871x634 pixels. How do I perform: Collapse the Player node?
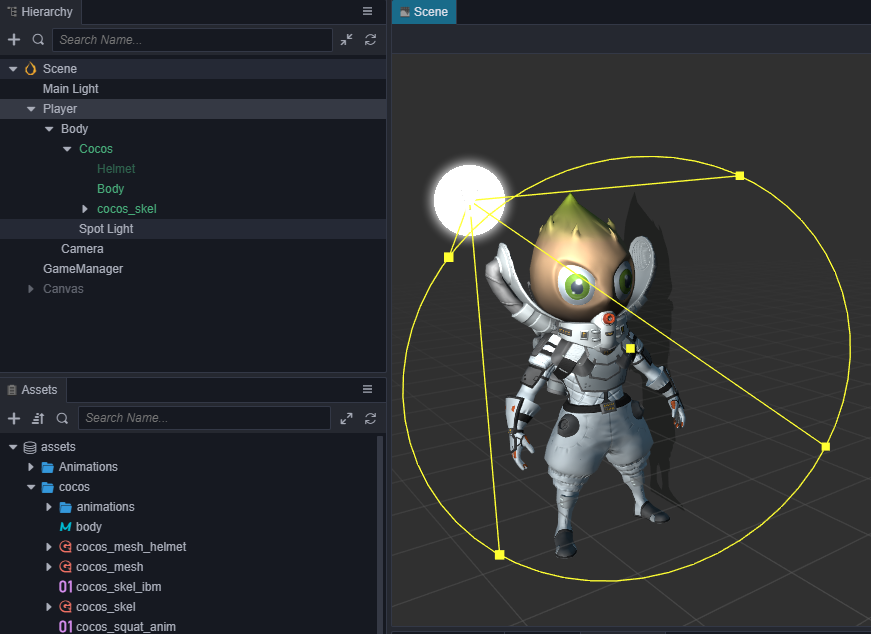pos(31,109)
